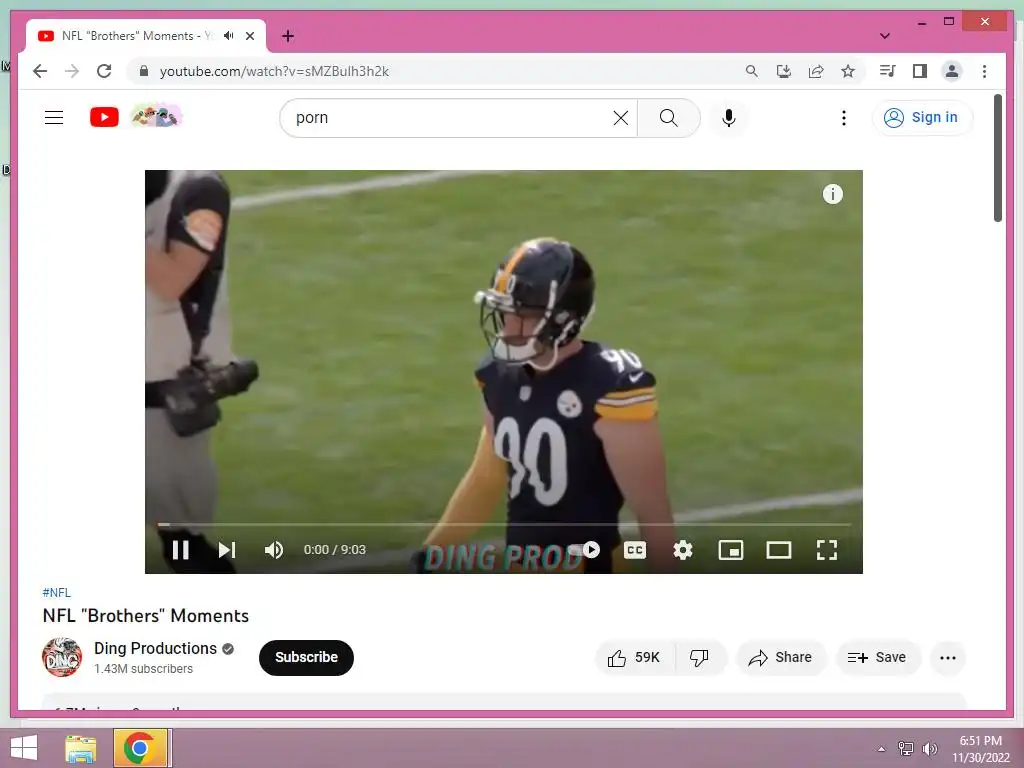The height and width of the screenshot is (768, 1024).
Task: Go back in browser
Action: pyautogui.click(x=40, y=71)
